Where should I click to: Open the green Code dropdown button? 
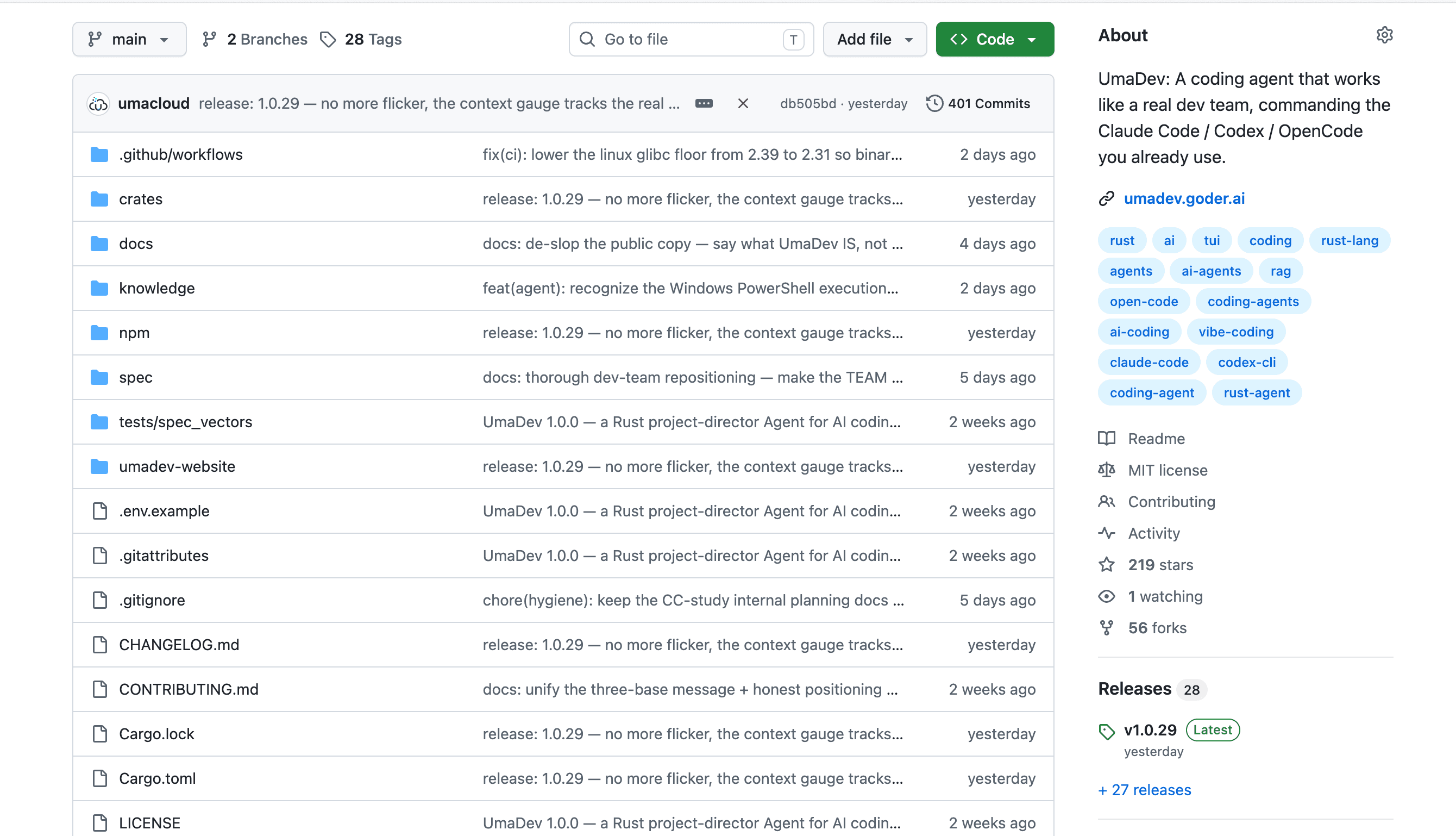point(994,39)
